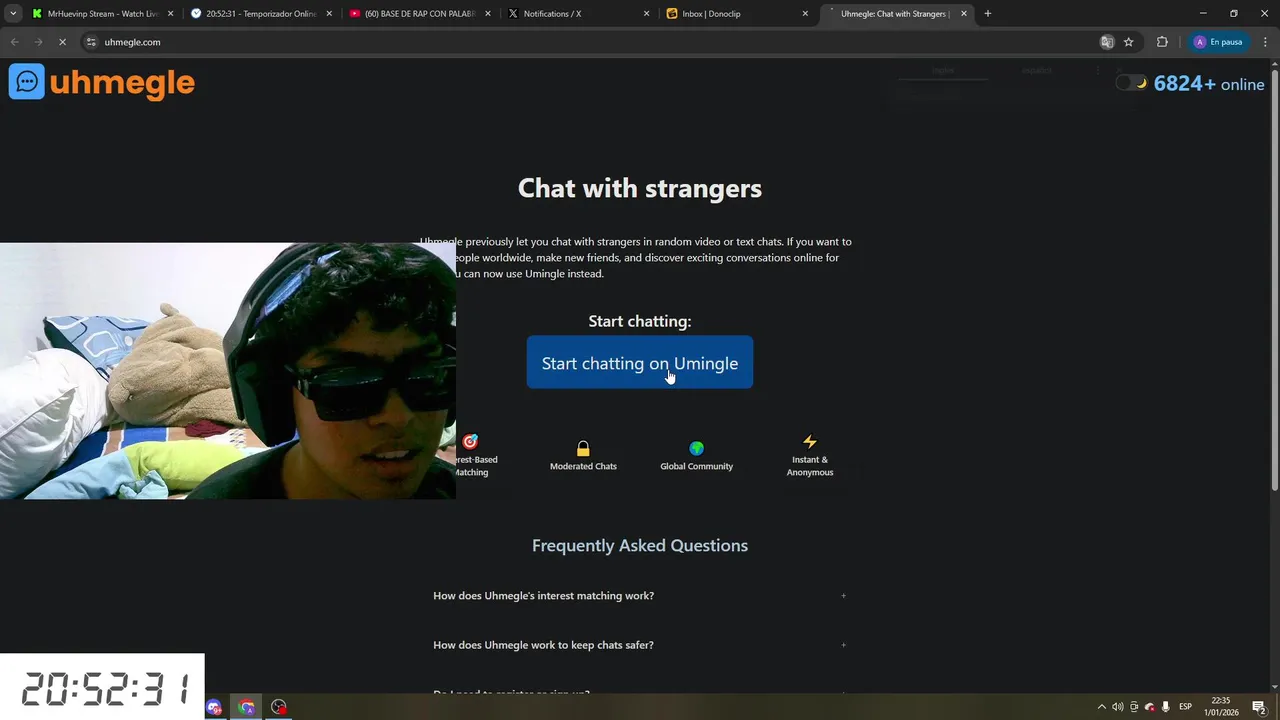Open the tab search dropdown arrow
This screenshot has width=1280, height=720.
[x=13, y=14]
